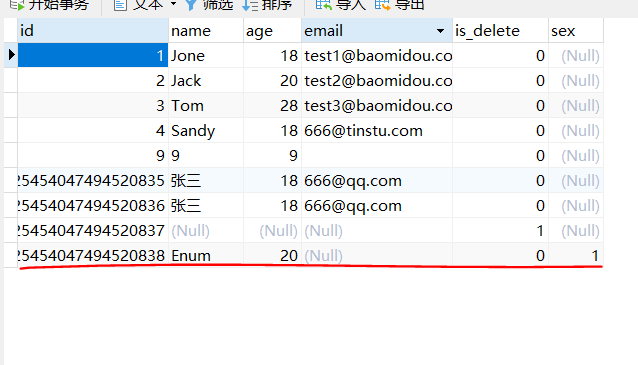Select the id cell ending in 520838
638x365 pixels.
(93, 256)
